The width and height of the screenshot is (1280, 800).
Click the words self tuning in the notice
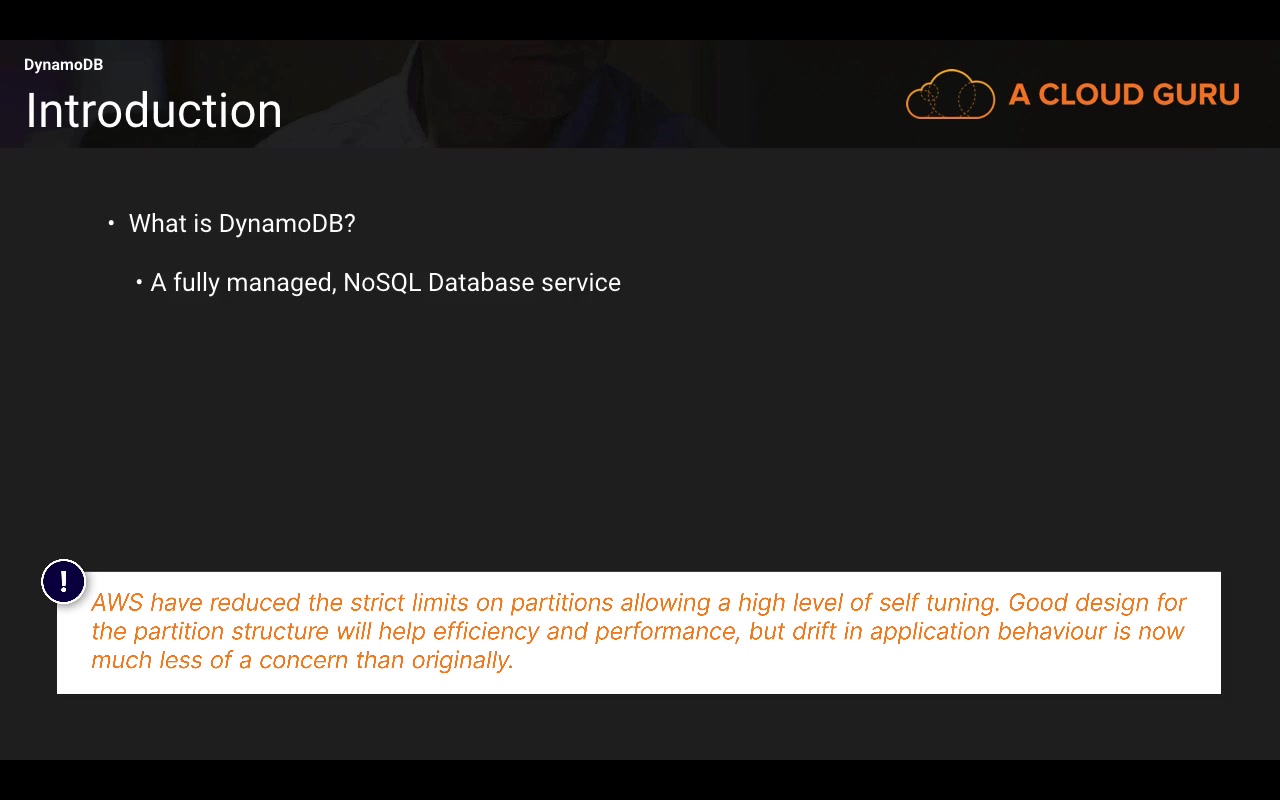pyautogui.click(x=938, y=602)
